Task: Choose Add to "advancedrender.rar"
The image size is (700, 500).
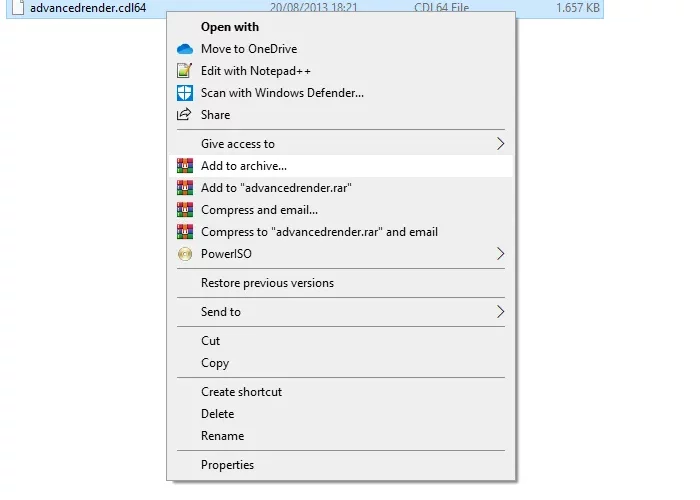Action: 341,188
